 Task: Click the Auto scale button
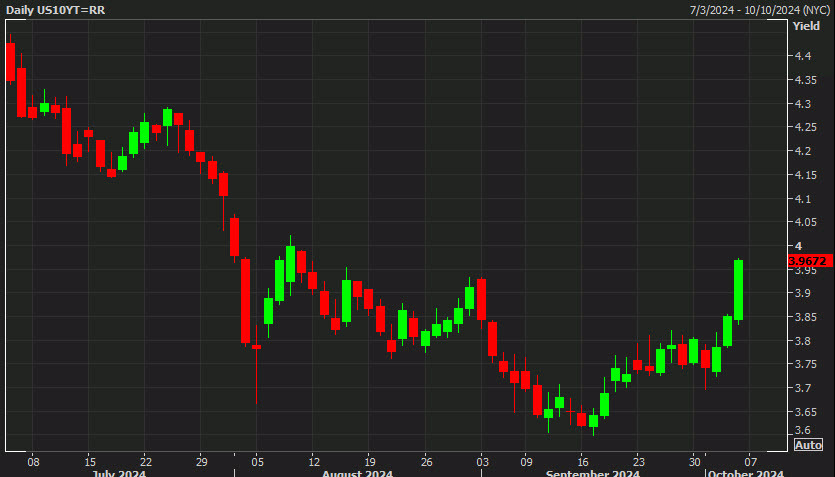pos(808,445)
